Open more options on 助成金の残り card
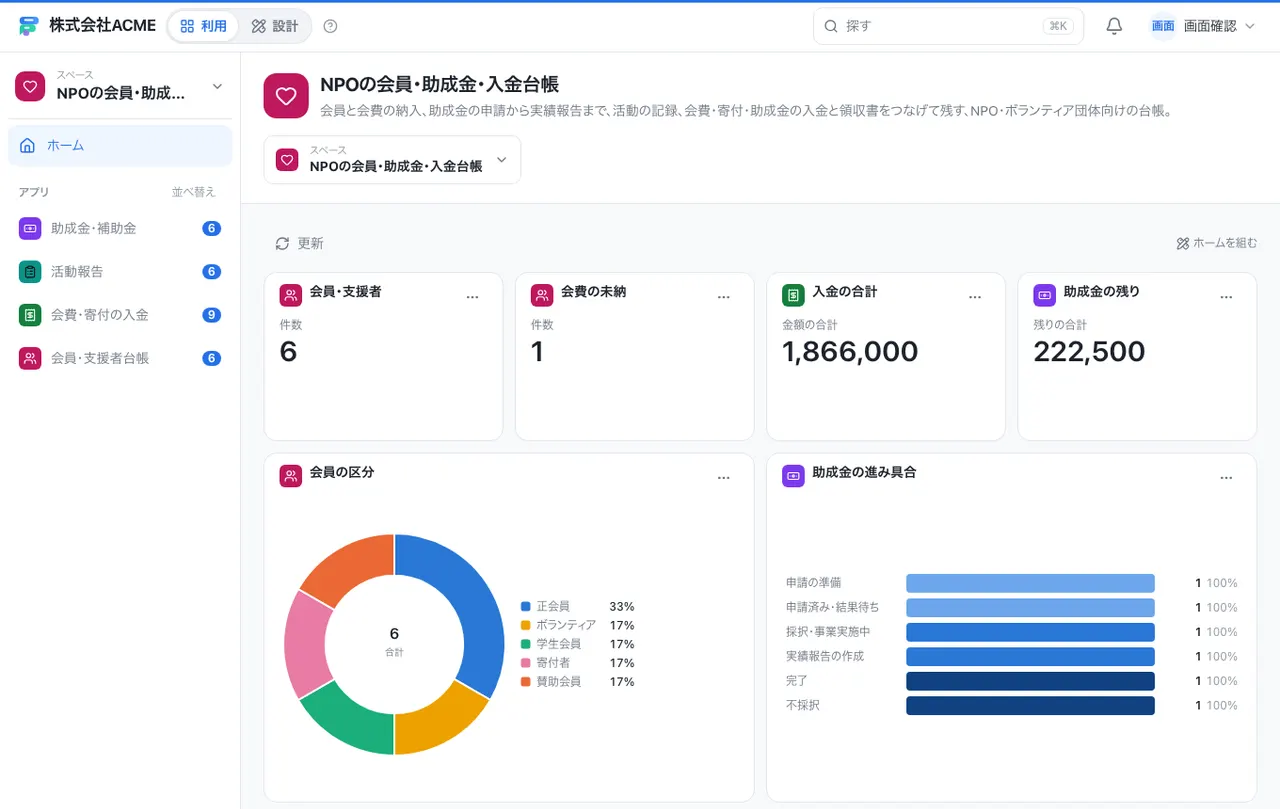This screenshot has width=1280, height=809. click(1226, 297)
